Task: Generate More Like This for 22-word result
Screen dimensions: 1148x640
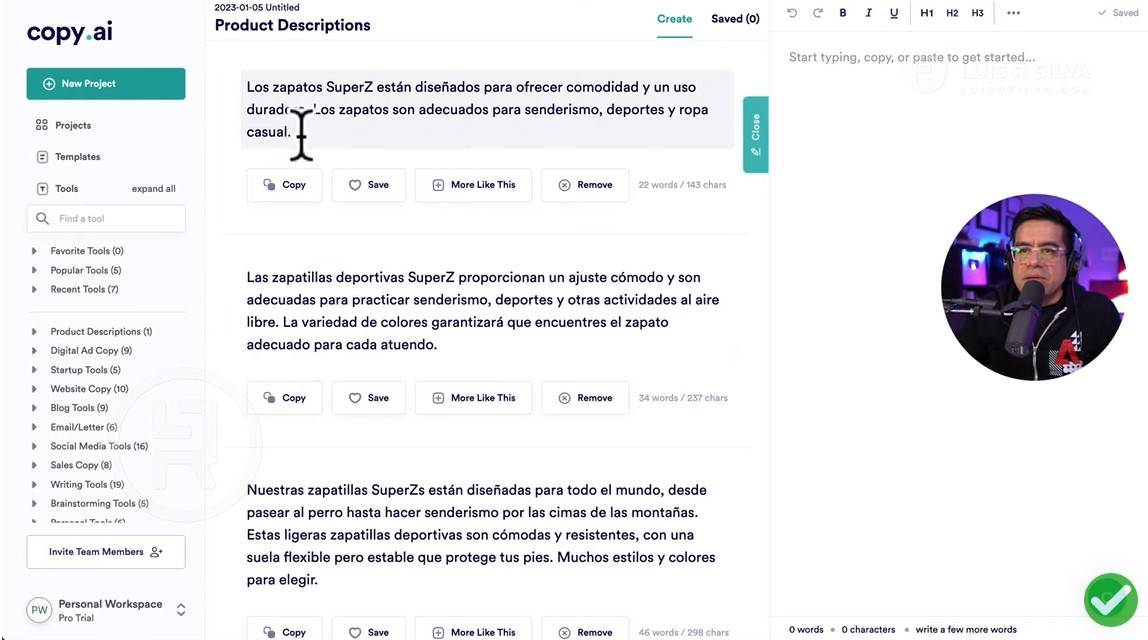Action: point(473,185)
